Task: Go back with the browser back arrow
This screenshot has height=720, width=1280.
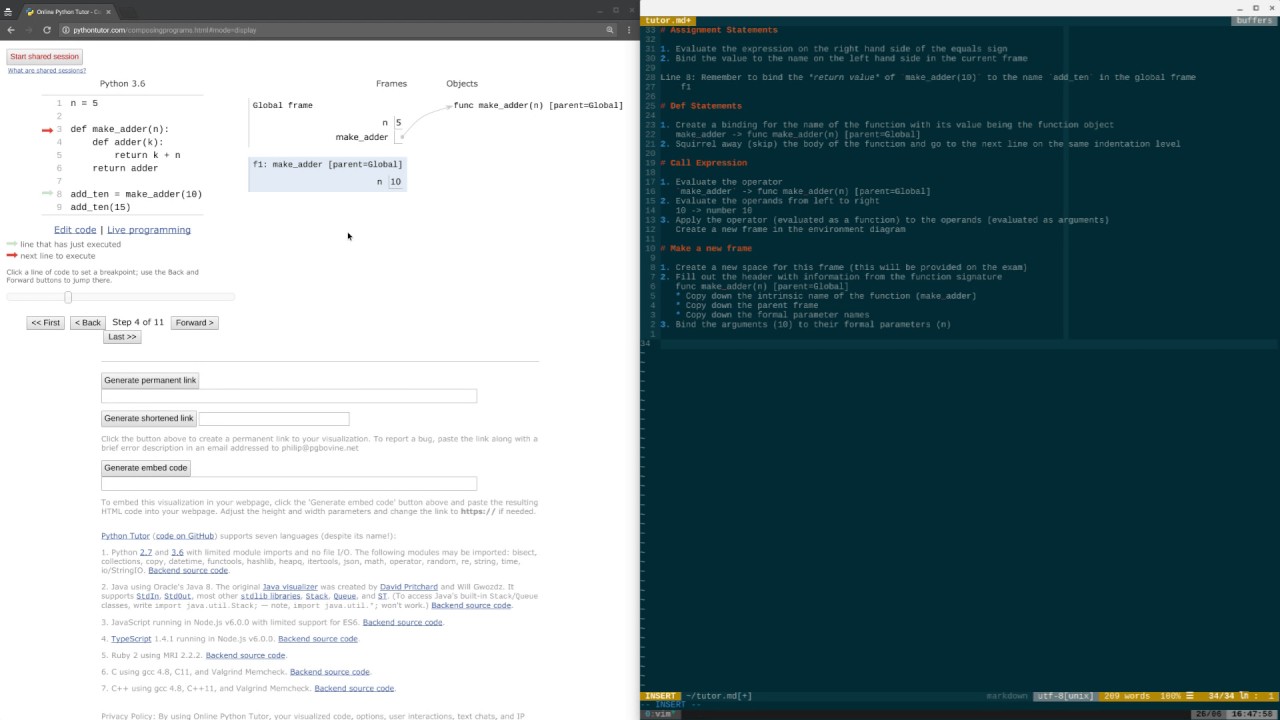Action: (11, 30)
